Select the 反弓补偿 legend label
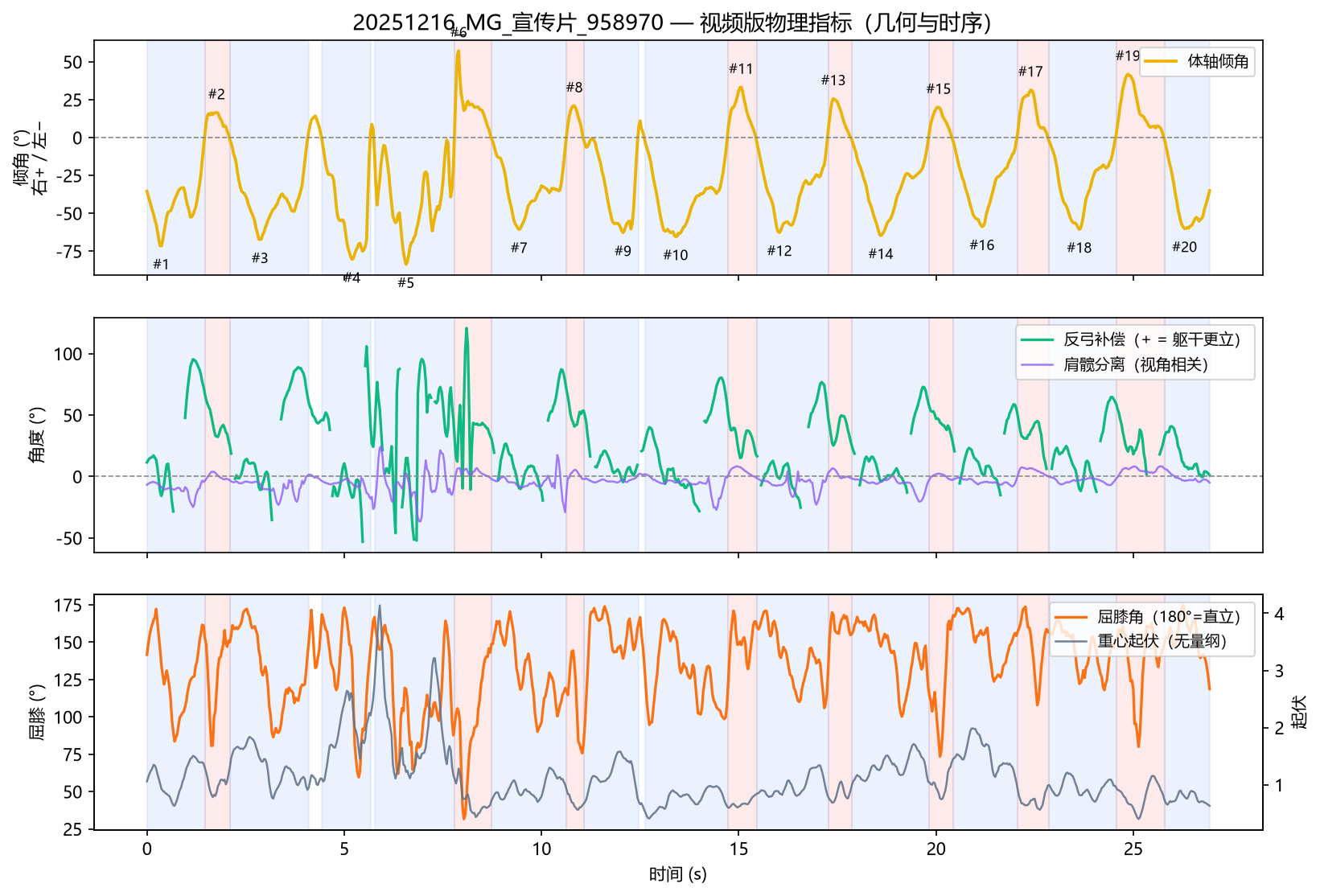 1152,339
